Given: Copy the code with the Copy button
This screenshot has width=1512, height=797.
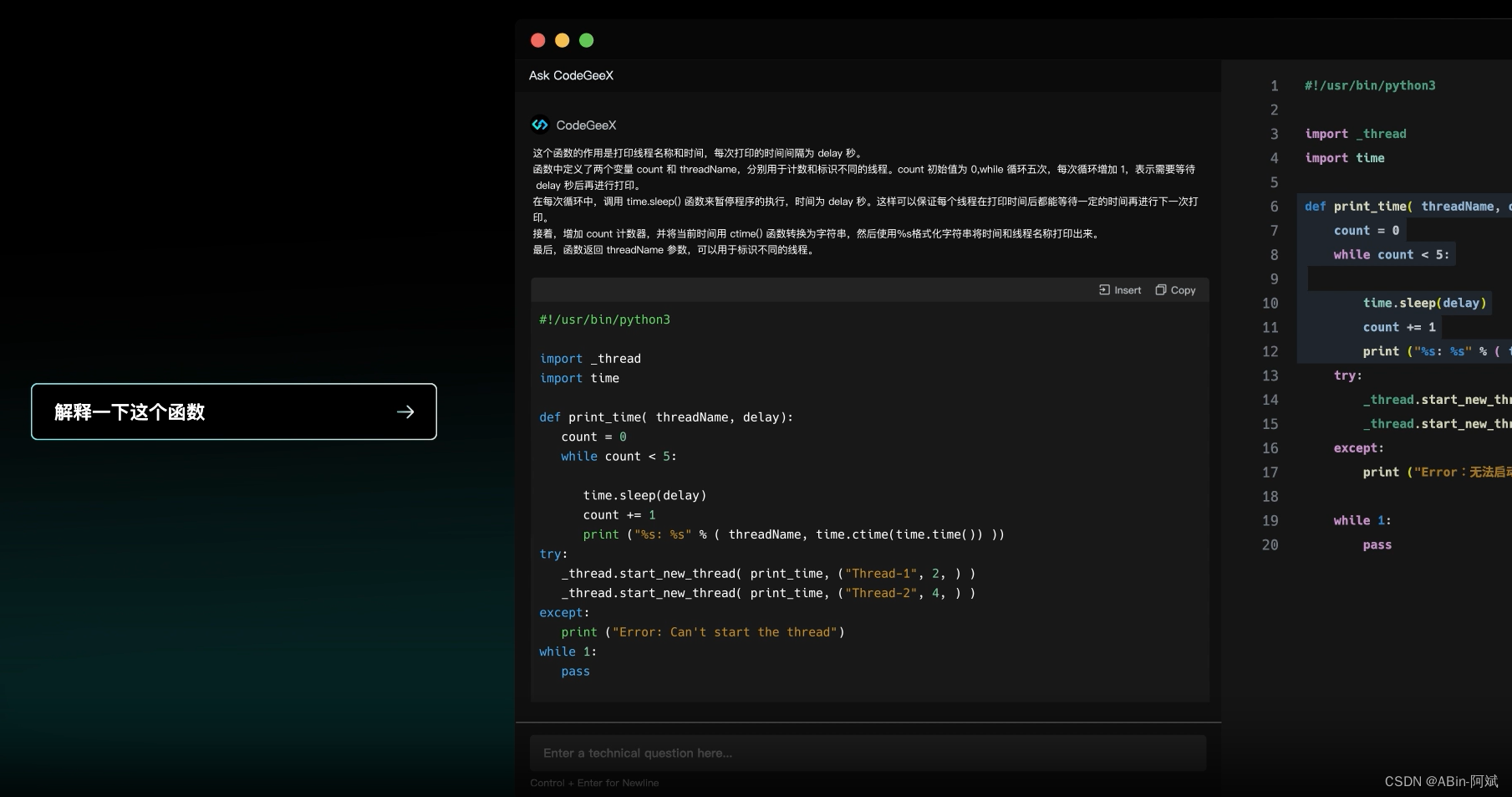Looking at the screenshot, I should click(x=1175, y=290).
